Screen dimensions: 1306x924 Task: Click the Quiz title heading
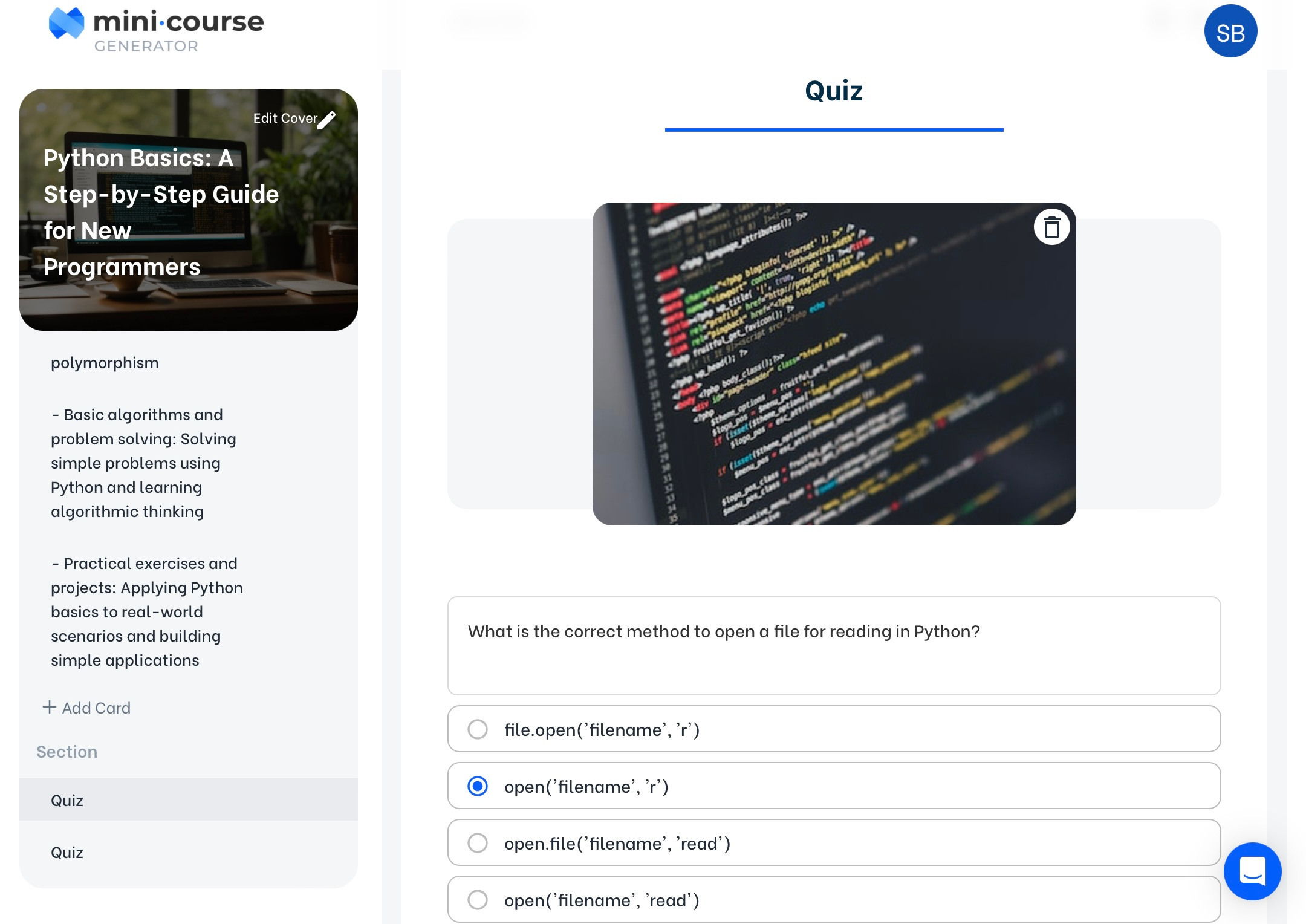[x=833, y=91]
